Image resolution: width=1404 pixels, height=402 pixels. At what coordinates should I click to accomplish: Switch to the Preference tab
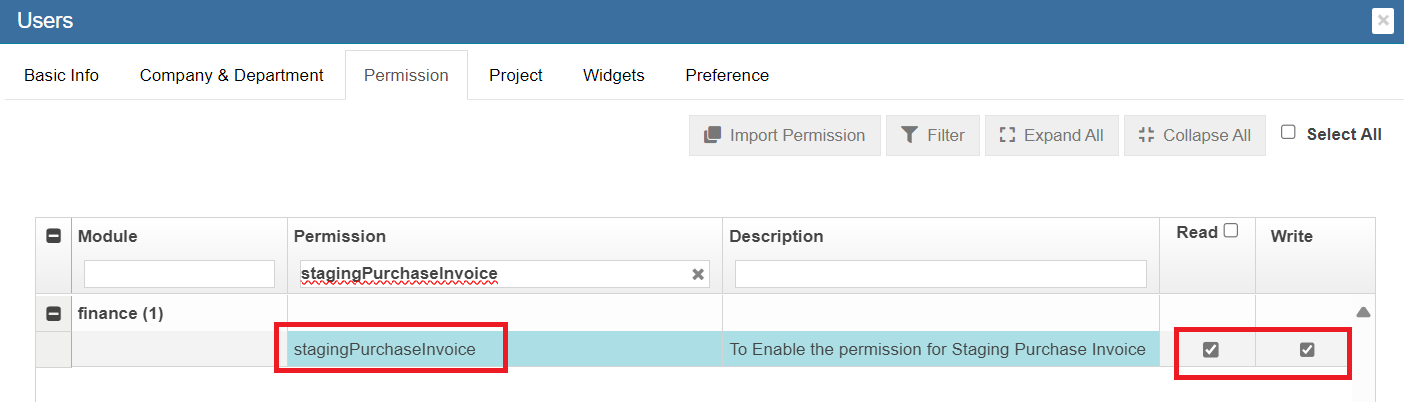[x=726, y=75]
